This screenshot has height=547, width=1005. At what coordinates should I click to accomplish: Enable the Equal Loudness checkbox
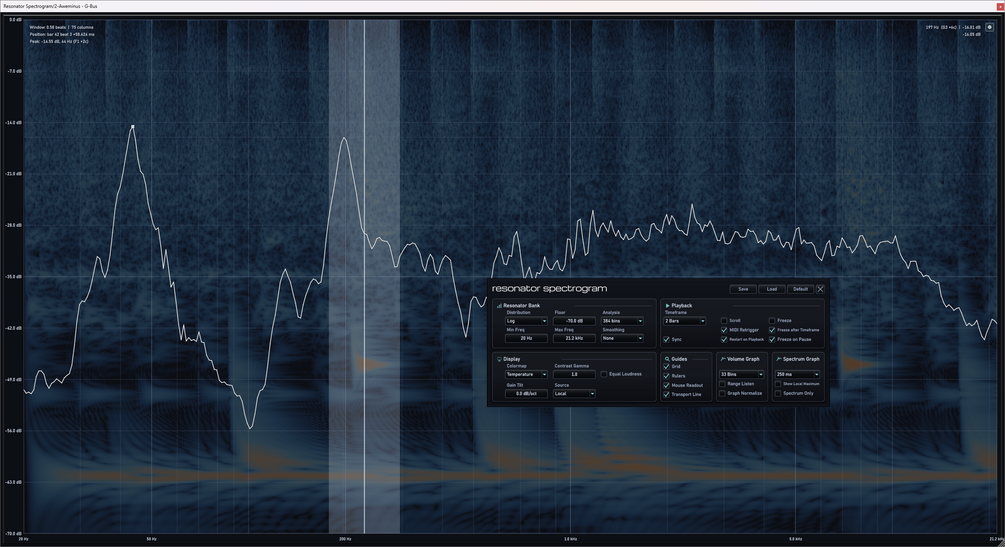click(604, 374)
